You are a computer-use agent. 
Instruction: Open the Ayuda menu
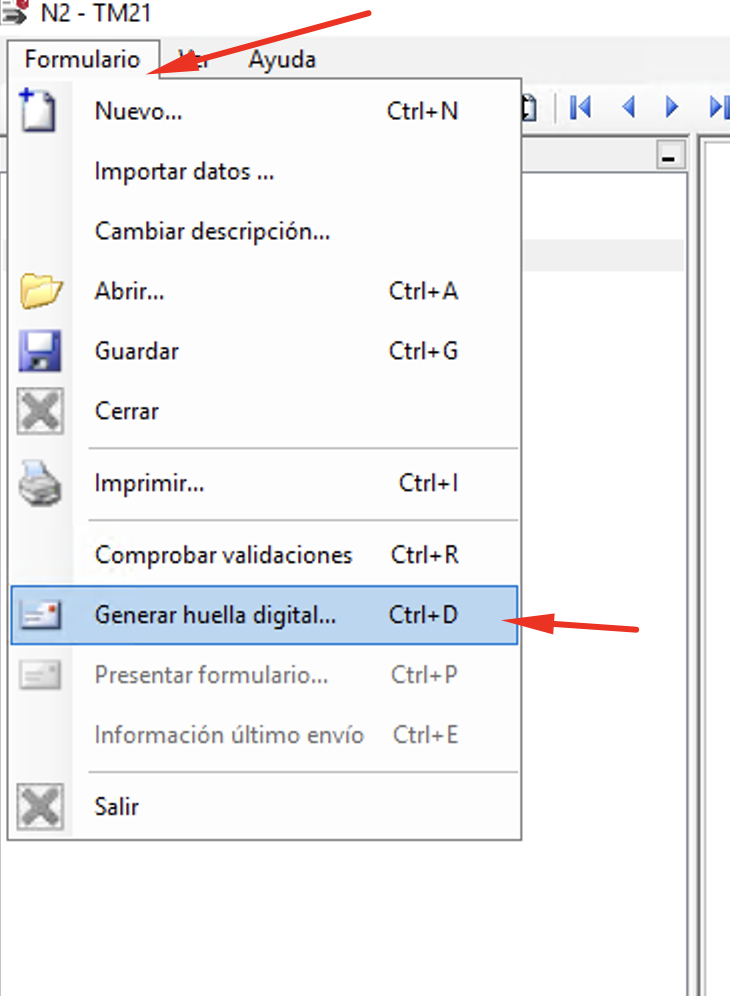tap(282, 59)
